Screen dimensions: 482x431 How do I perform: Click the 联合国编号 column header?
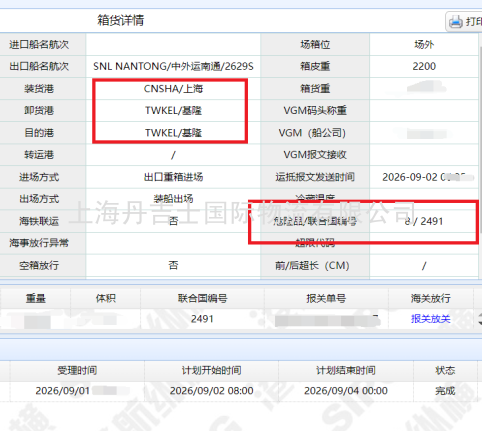(x=202, y=298)
